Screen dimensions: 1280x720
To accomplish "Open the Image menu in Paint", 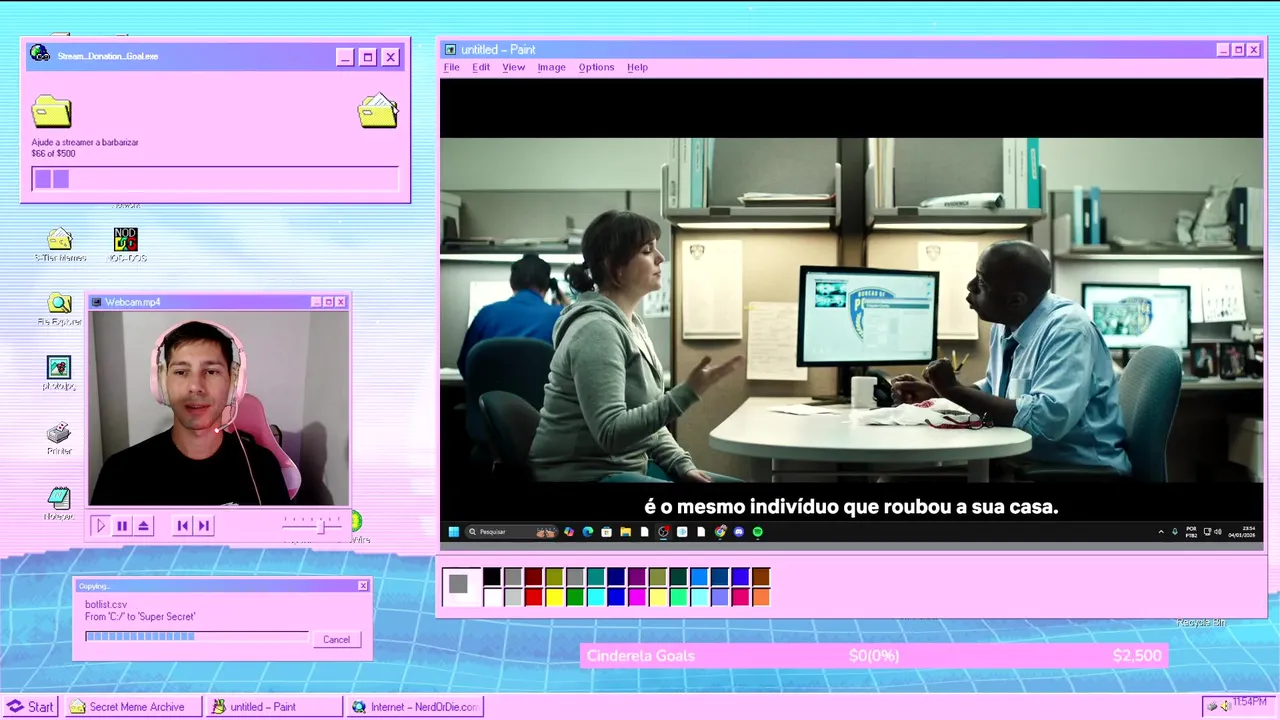I will pos(551,67).
